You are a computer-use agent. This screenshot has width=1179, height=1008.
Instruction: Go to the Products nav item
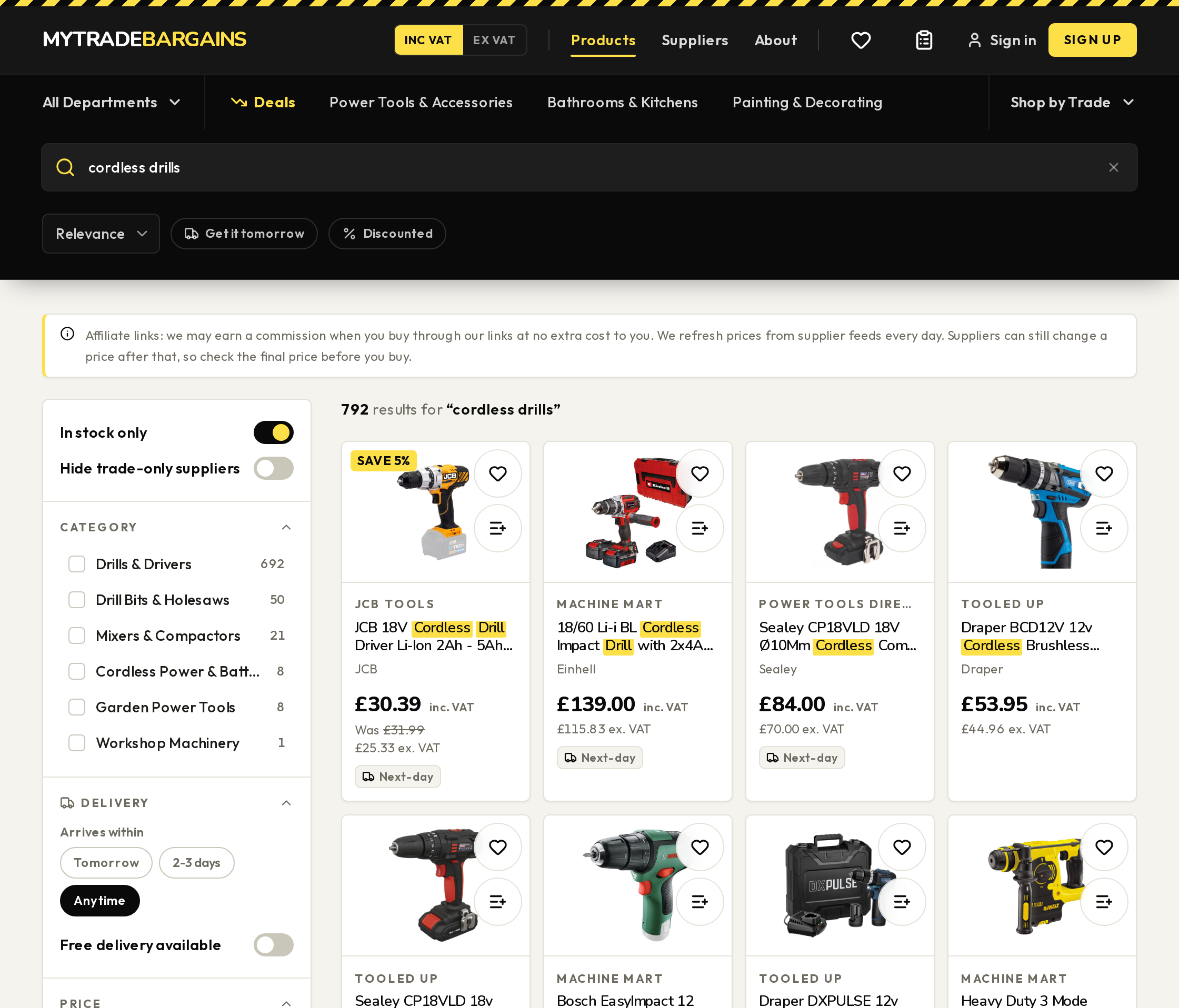(x=603, y=41)
